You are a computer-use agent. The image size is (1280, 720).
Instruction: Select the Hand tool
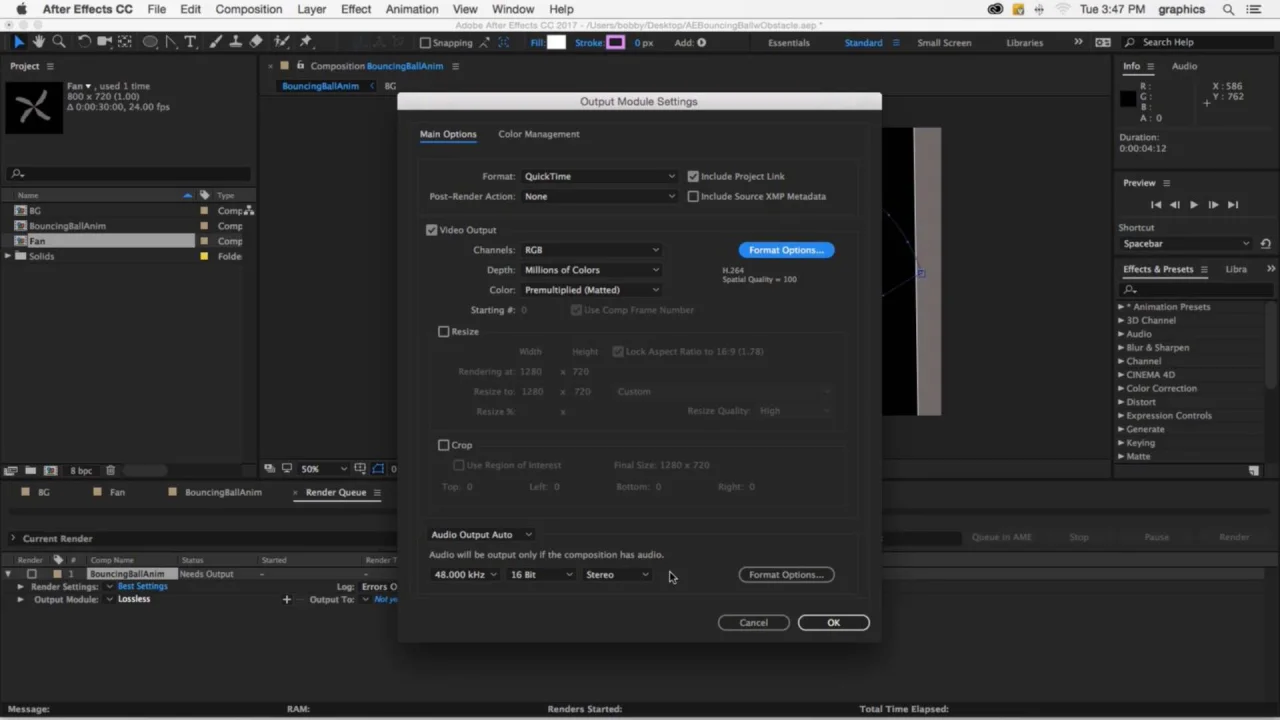[38, 42]
